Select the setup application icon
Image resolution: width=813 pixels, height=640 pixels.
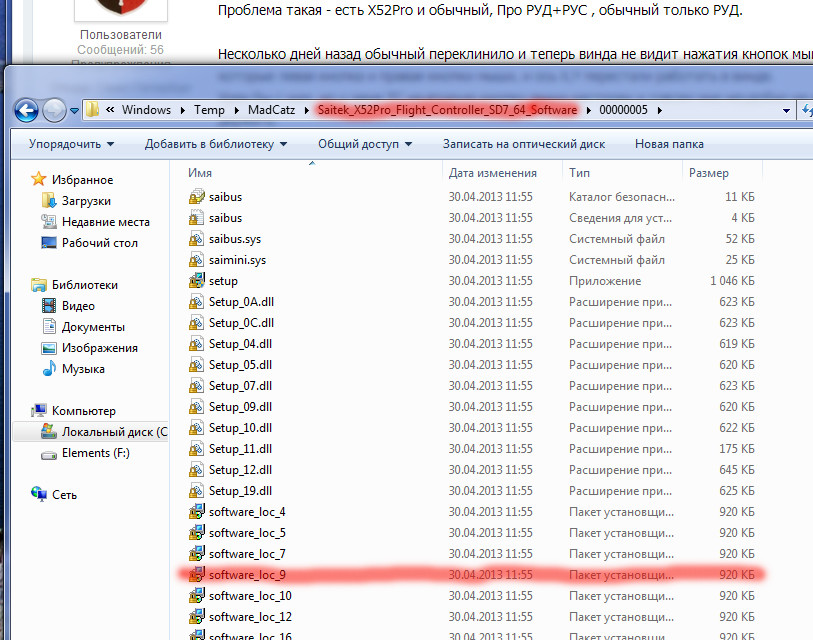tap(197, 281)
